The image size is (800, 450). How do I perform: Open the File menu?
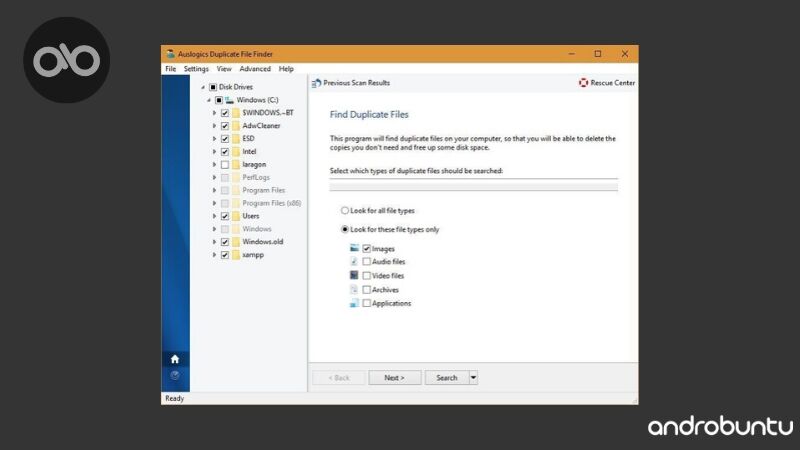pyautogui.click(x=170, y=68)
